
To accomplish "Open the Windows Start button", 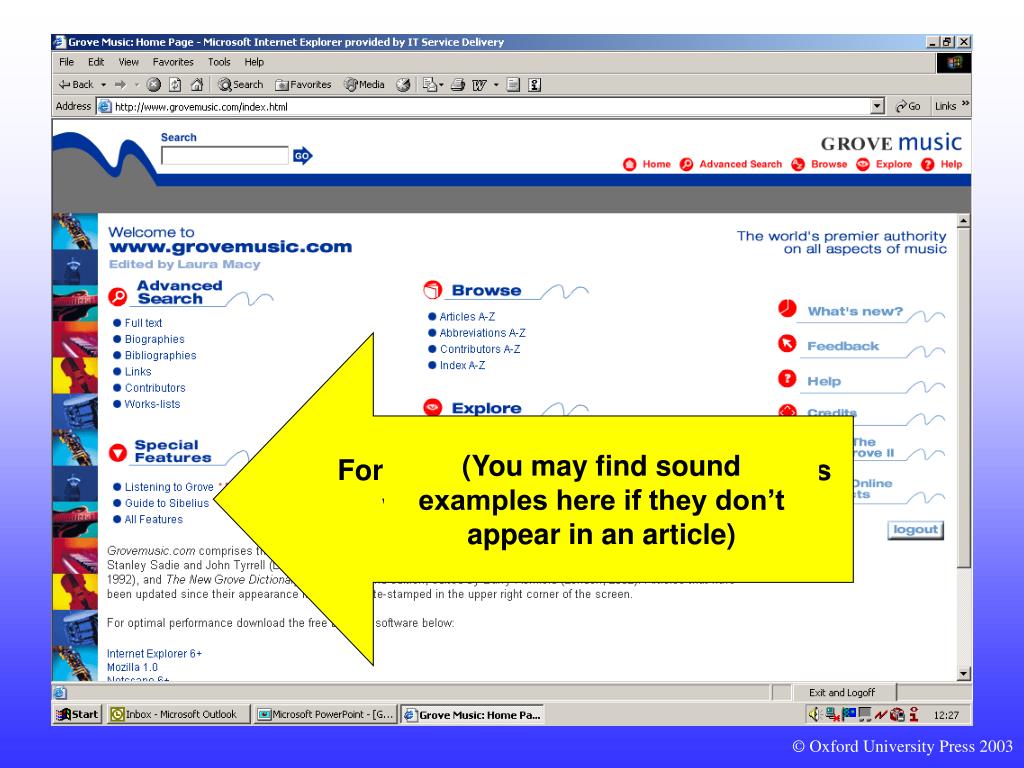I will (x=77, y=714).
